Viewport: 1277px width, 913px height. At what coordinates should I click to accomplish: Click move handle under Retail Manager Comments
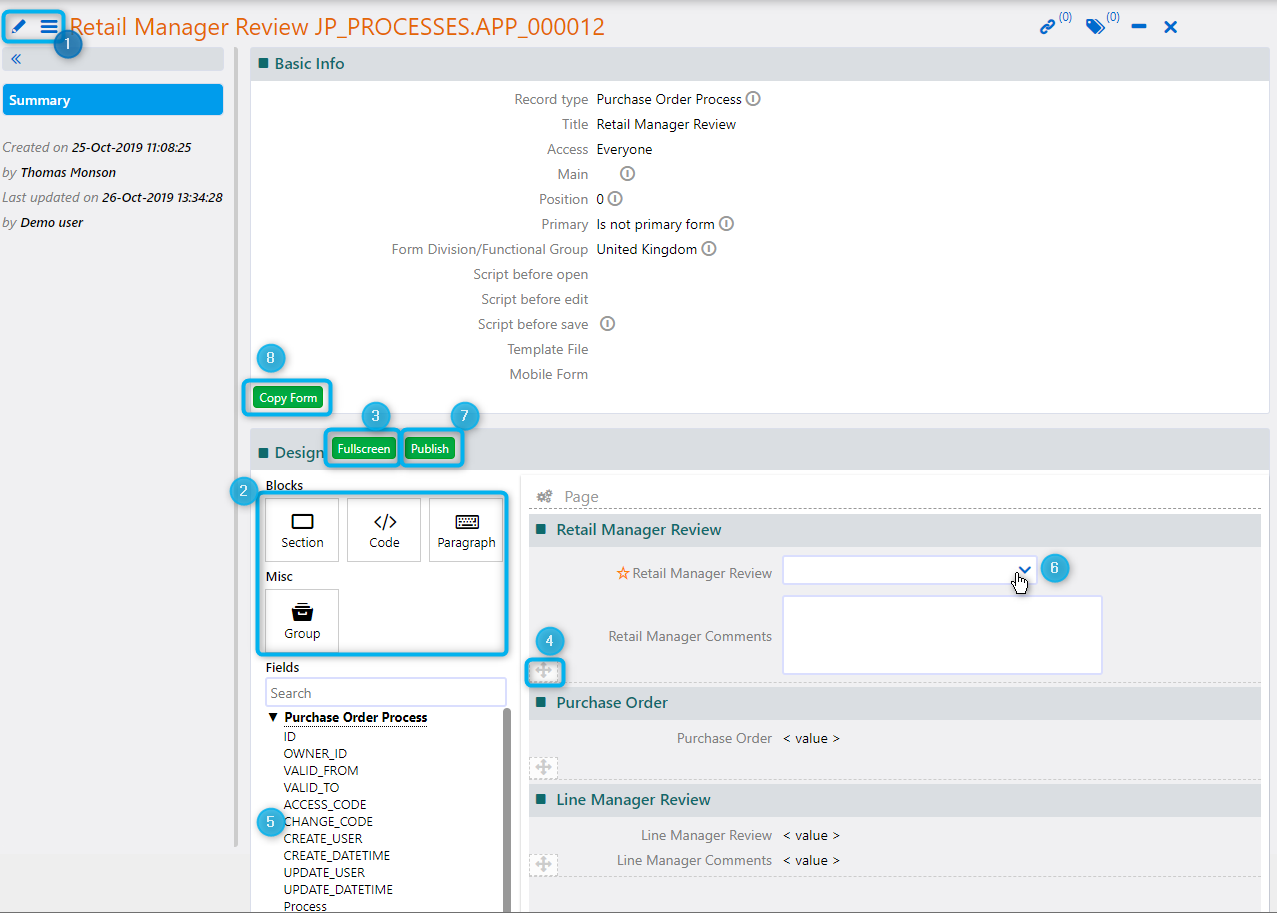click(x=544, y=671)
